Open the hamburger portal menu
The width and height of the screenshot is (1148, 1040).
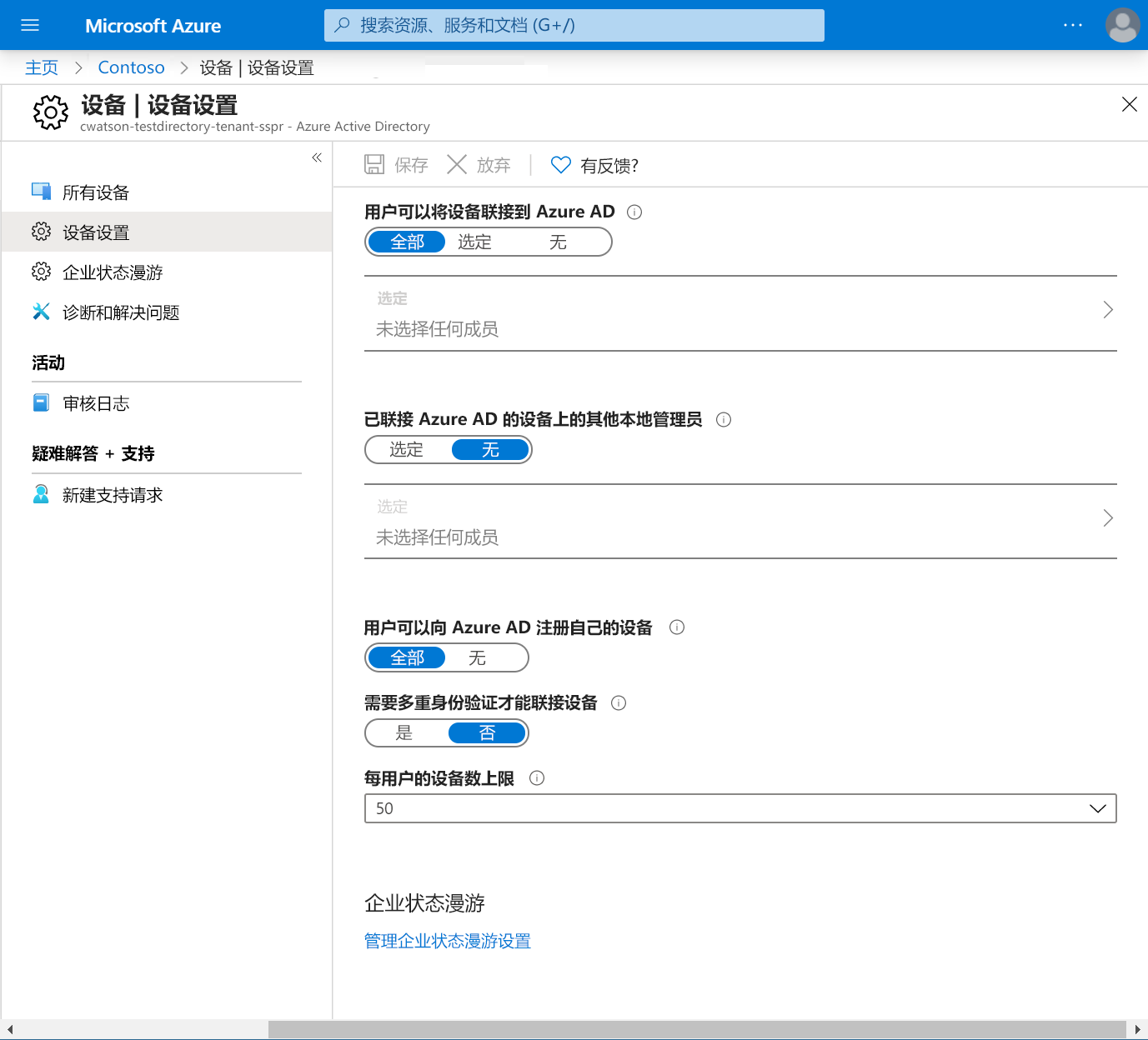click(x=30, y=25)
